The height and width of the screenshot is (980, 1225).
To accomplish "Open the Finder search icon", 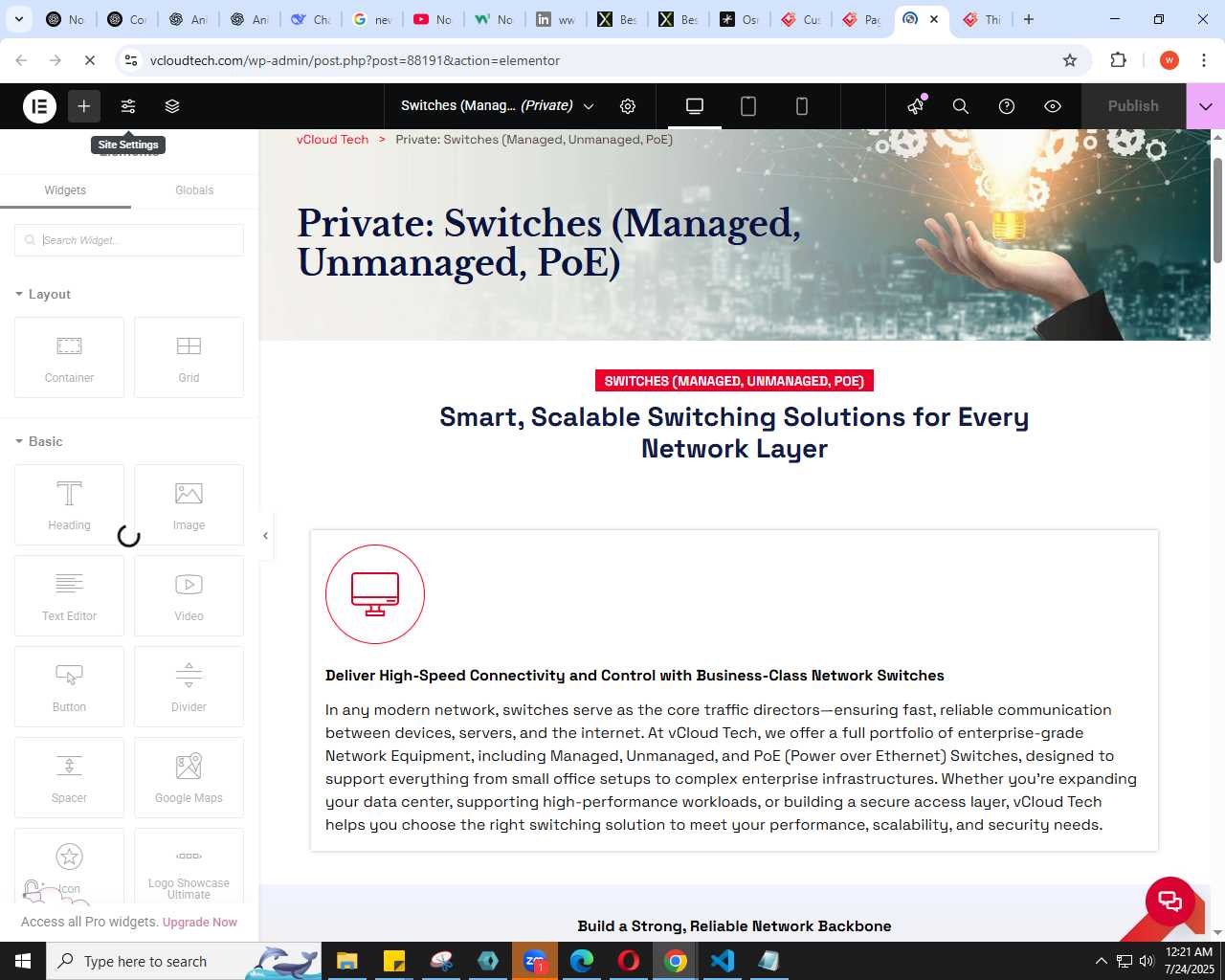I will [x=961, y=106].
